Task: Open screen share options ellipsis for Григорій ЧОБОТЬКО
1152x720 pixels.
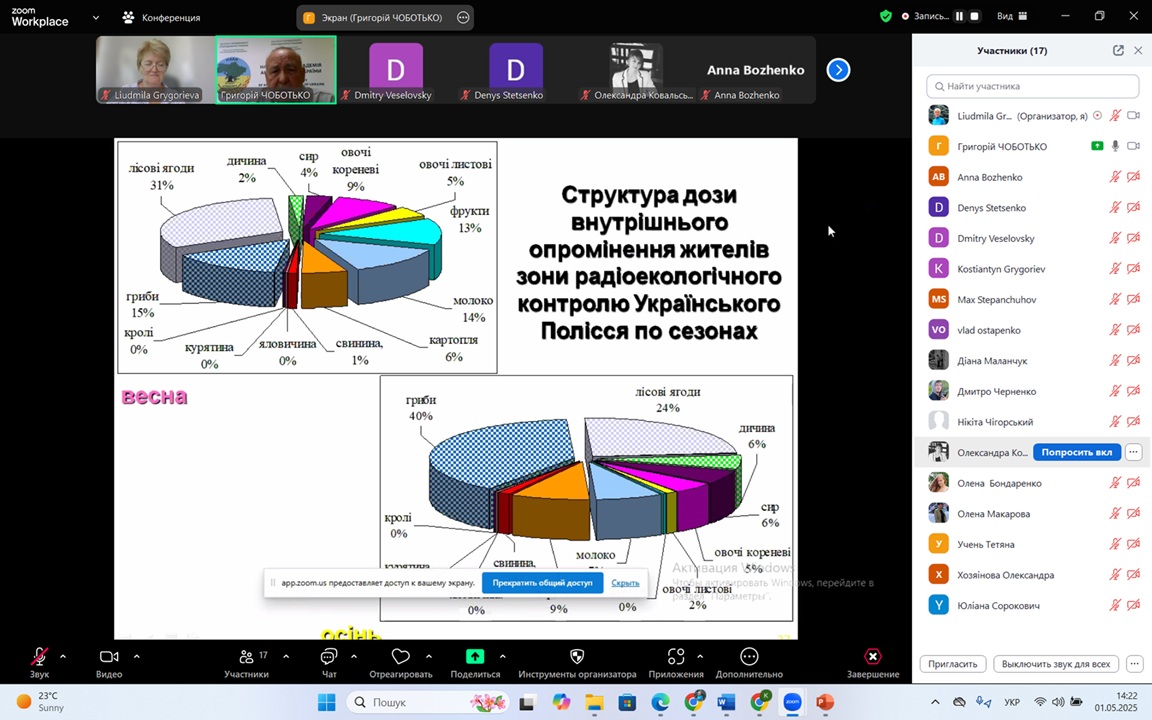Action: pyautogui.click(x=463, y=18)
